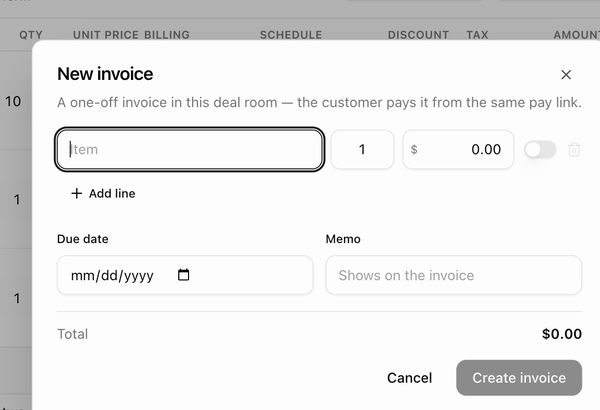
Task: Click the quantity 10 cell in background table
Action: (x=13, y=101)
